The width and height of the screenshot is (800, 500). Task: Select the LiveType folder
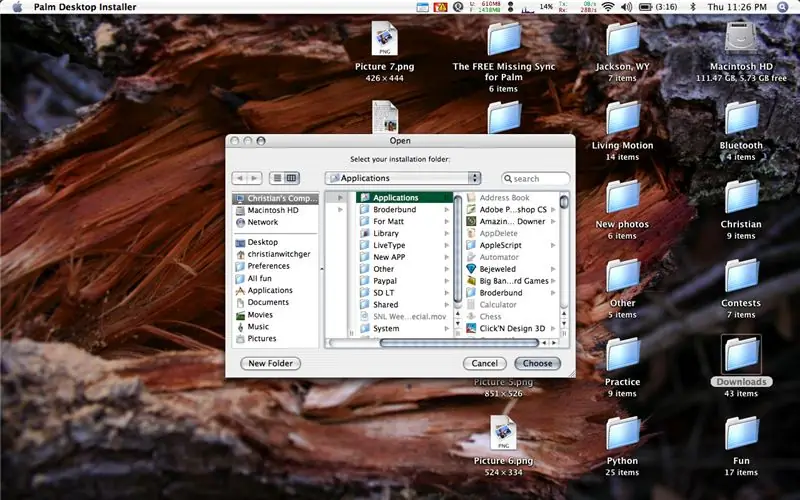pos(404,245)
